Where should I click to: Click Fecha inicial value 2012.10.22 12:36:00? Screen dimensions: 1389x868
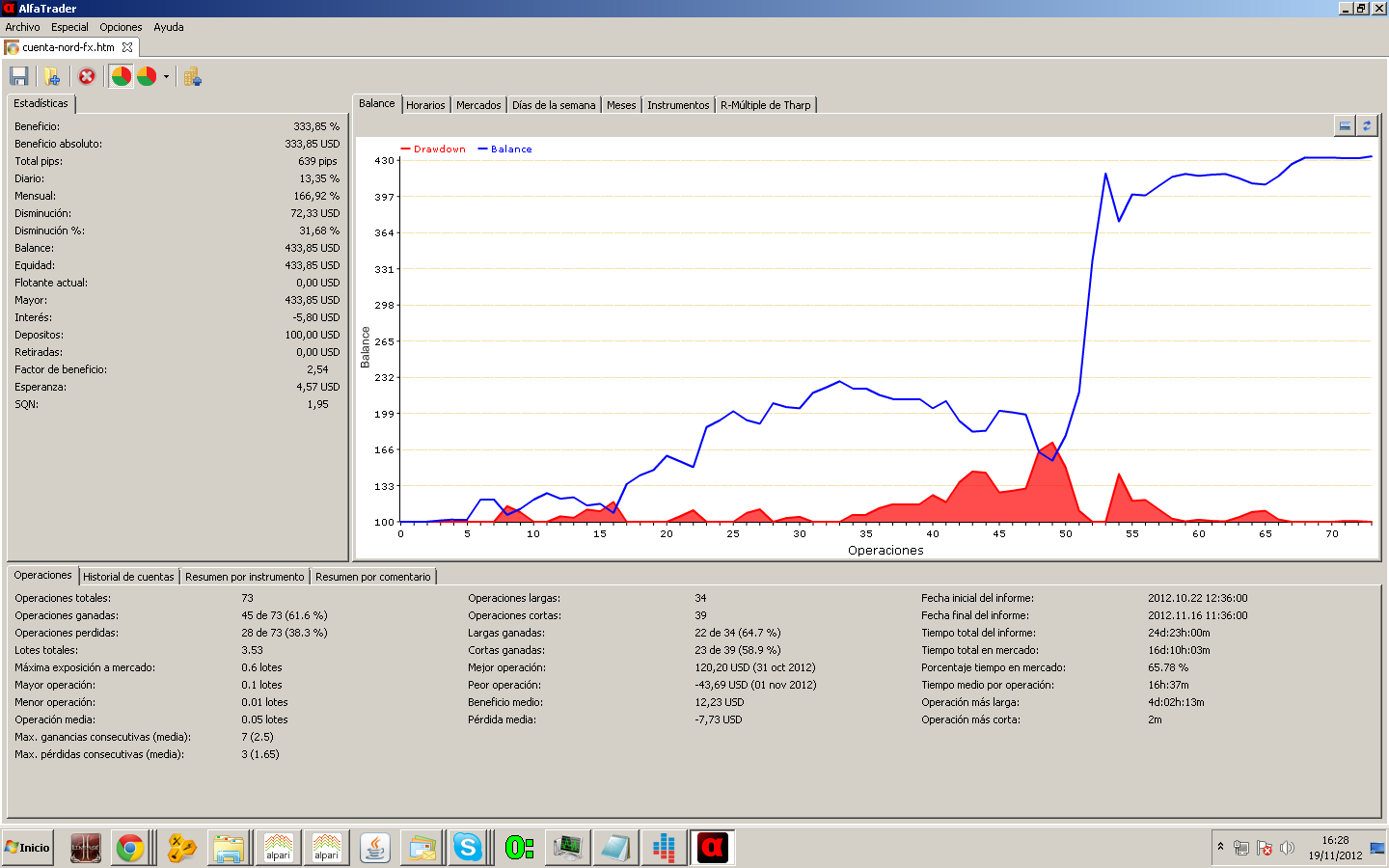pyautogui.click(x=1198, y=598)
